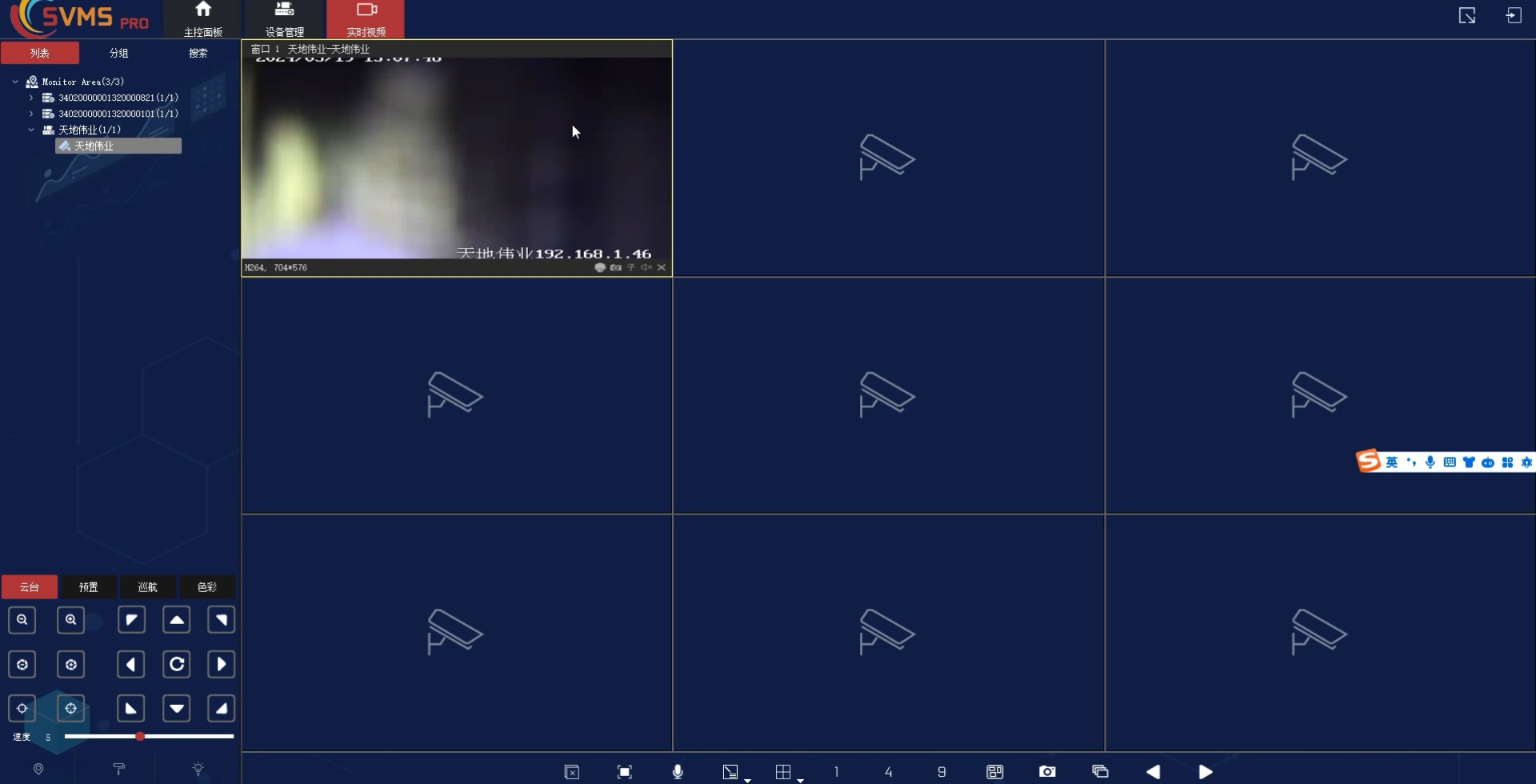Unmute audio in video window 1
The width and height of the screenshot is (1536, 784).
pos(646,268)
